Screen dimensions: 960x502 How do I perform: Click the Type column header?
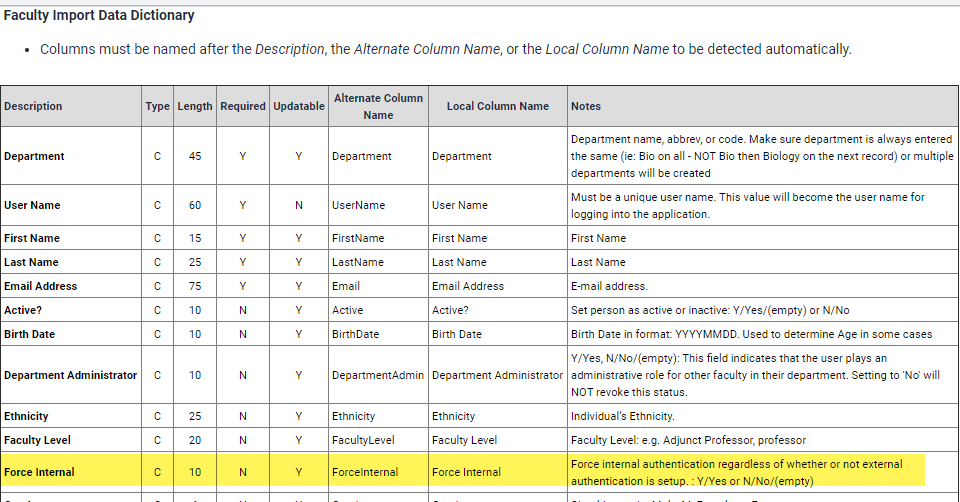(157, 106)
